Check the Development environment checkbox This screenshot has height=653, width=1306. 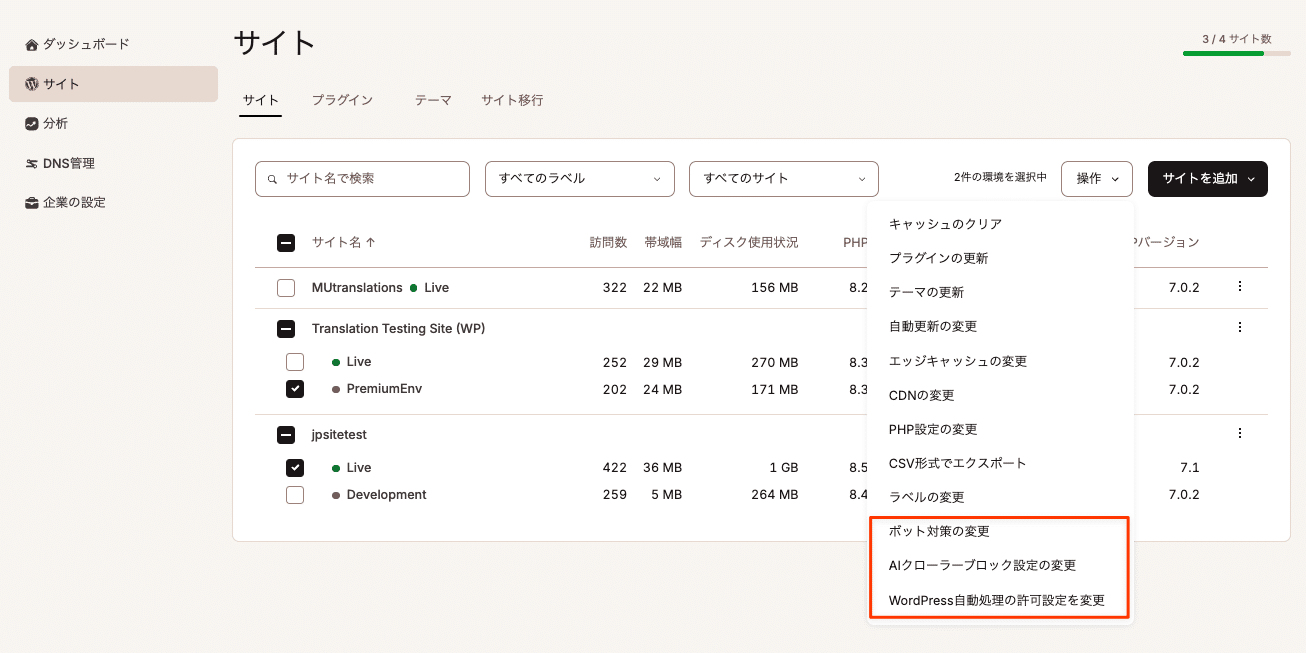[295, 495]
